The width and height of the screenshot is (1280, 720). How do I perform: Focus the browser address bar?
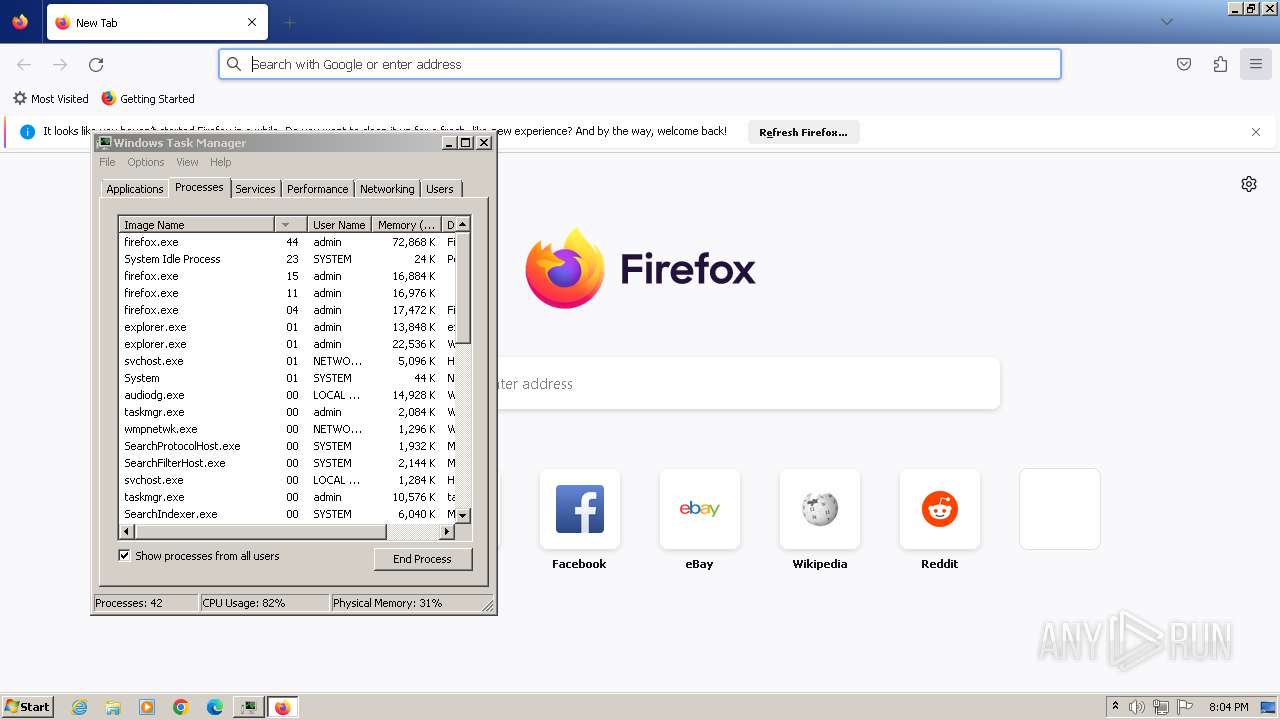coord(640,64)
